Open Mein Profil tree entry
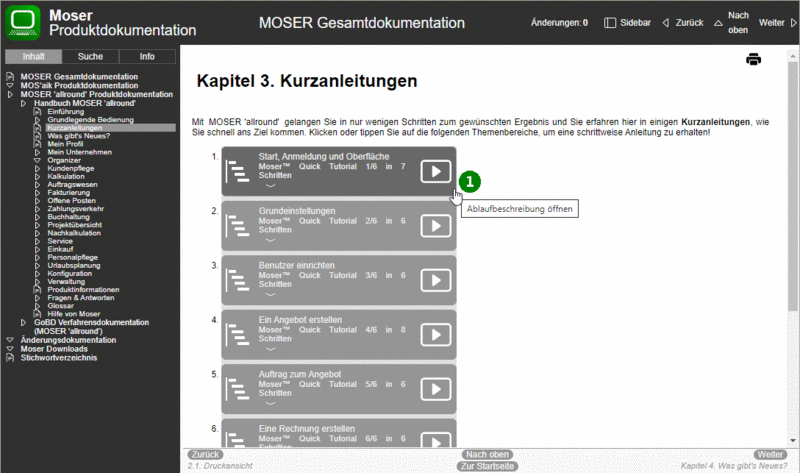 65,144
